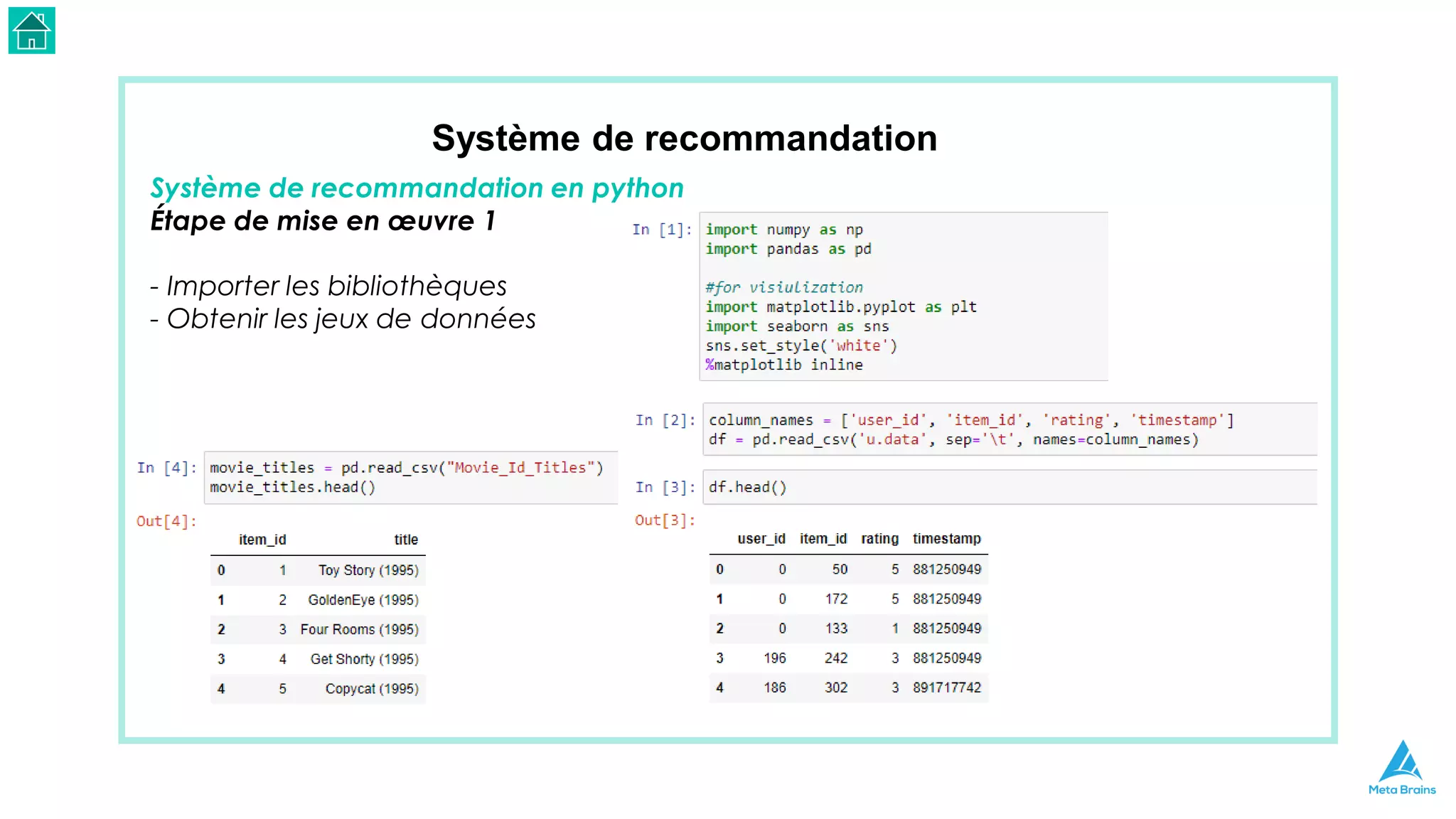Click item_id value 50 in row 0
Viewport: 1456px width, 819px height.
(840, 569)
